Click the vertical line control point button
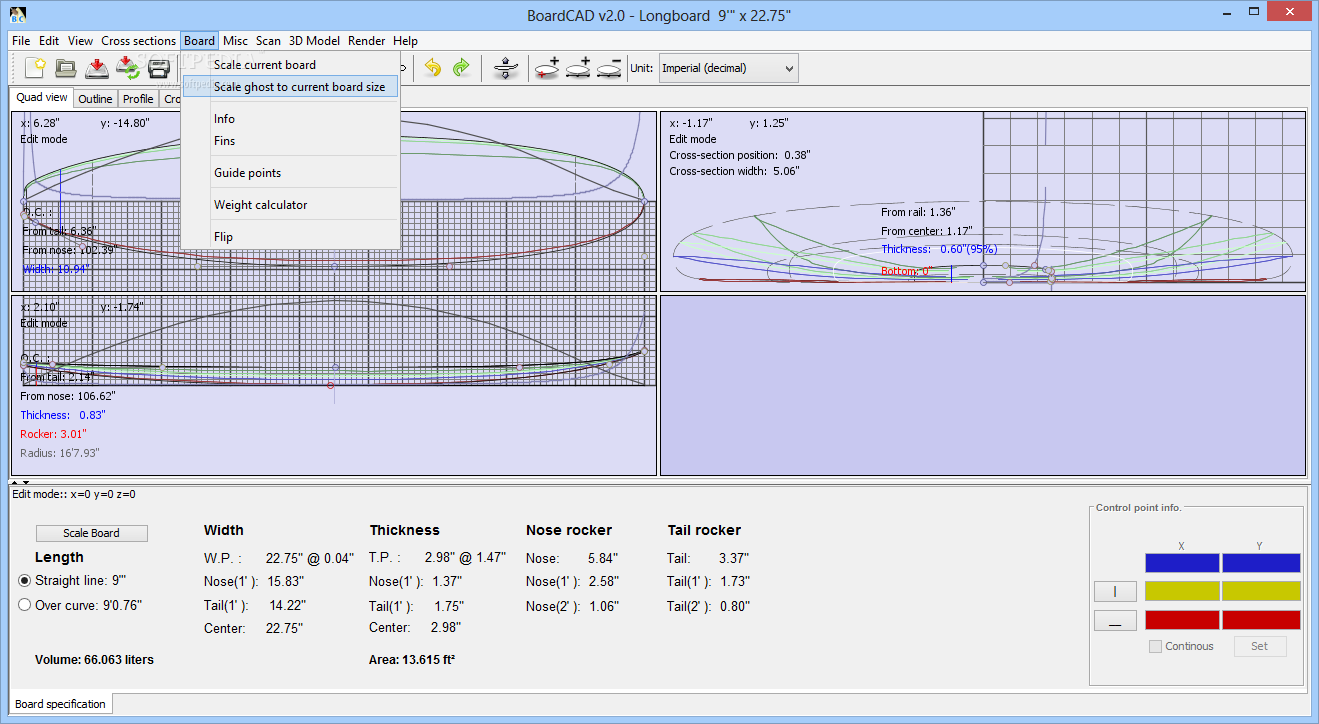 pyautogui.click(x=1115, y=591)
